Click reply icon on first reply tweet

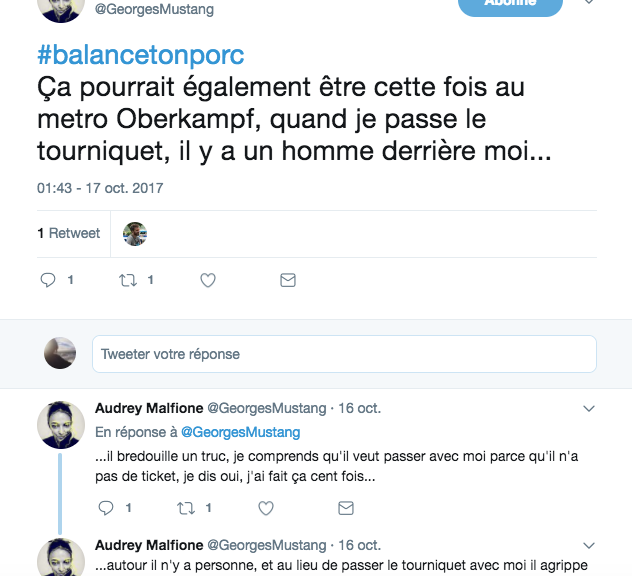pyautogui.click(x=106, y=509)
